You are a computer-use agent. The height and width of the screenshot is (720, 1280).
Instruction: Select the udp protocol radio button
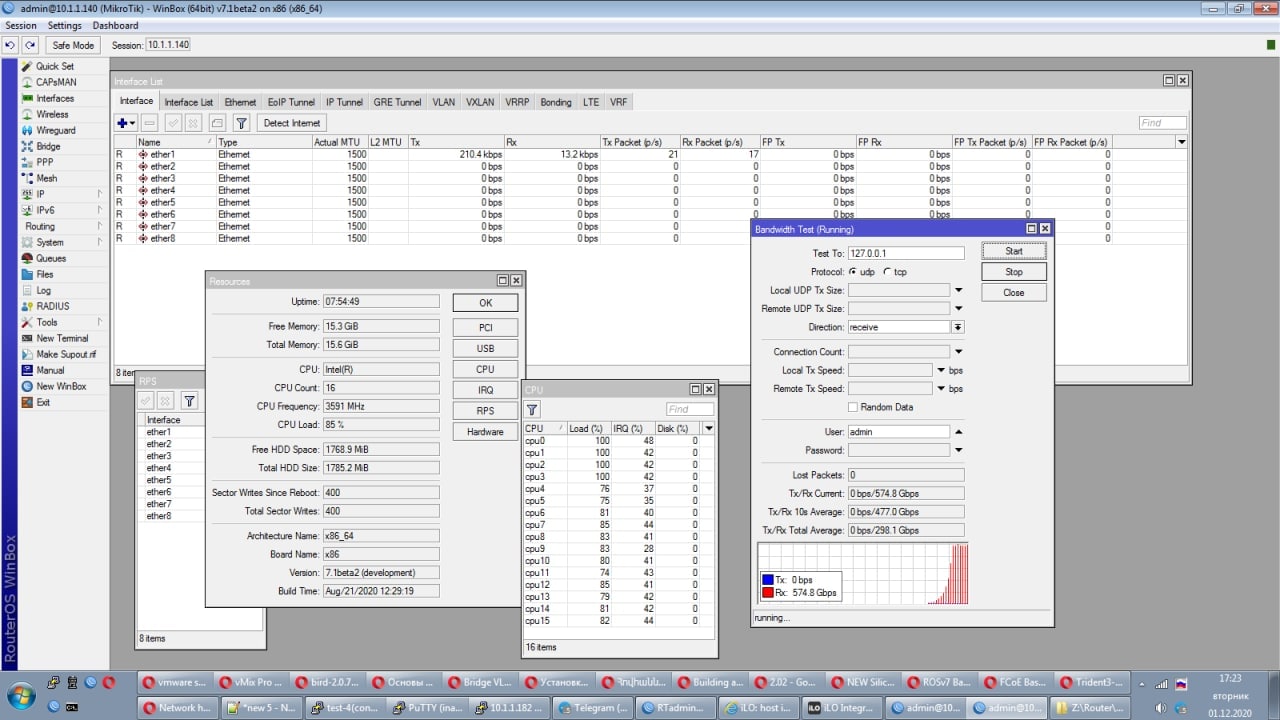[x=853, y=272]
